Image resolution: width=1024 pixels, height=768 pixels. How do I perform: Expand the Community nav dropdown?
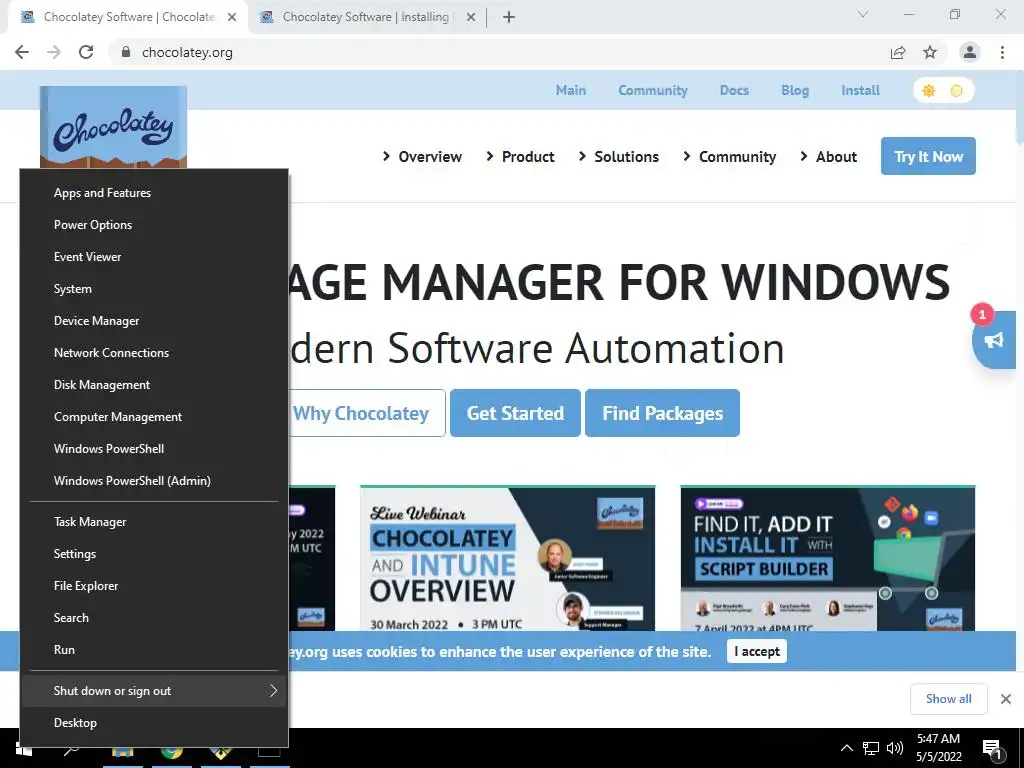(x=729, y=157)
